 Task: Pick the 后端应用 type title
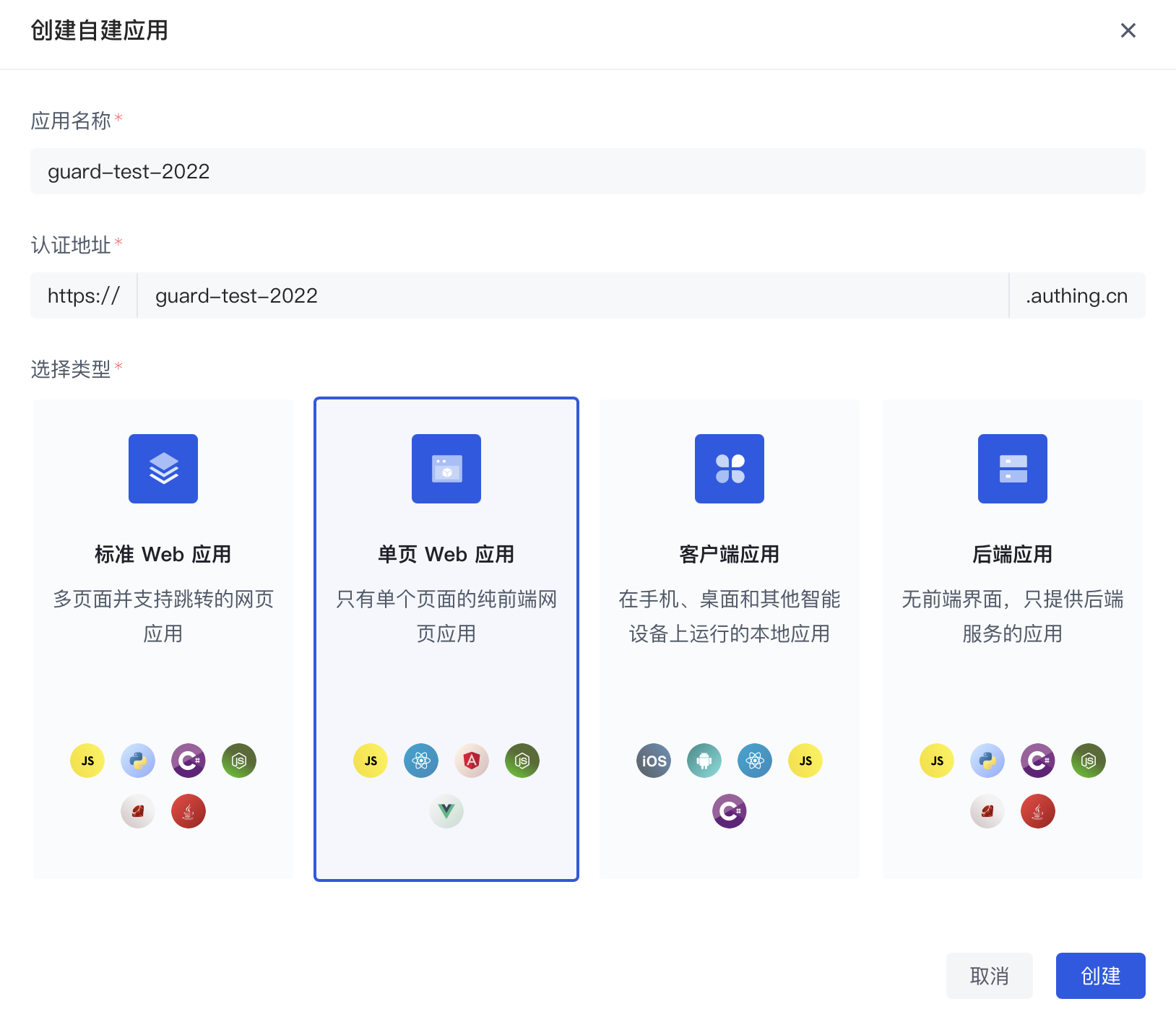tap(1013, 554)
